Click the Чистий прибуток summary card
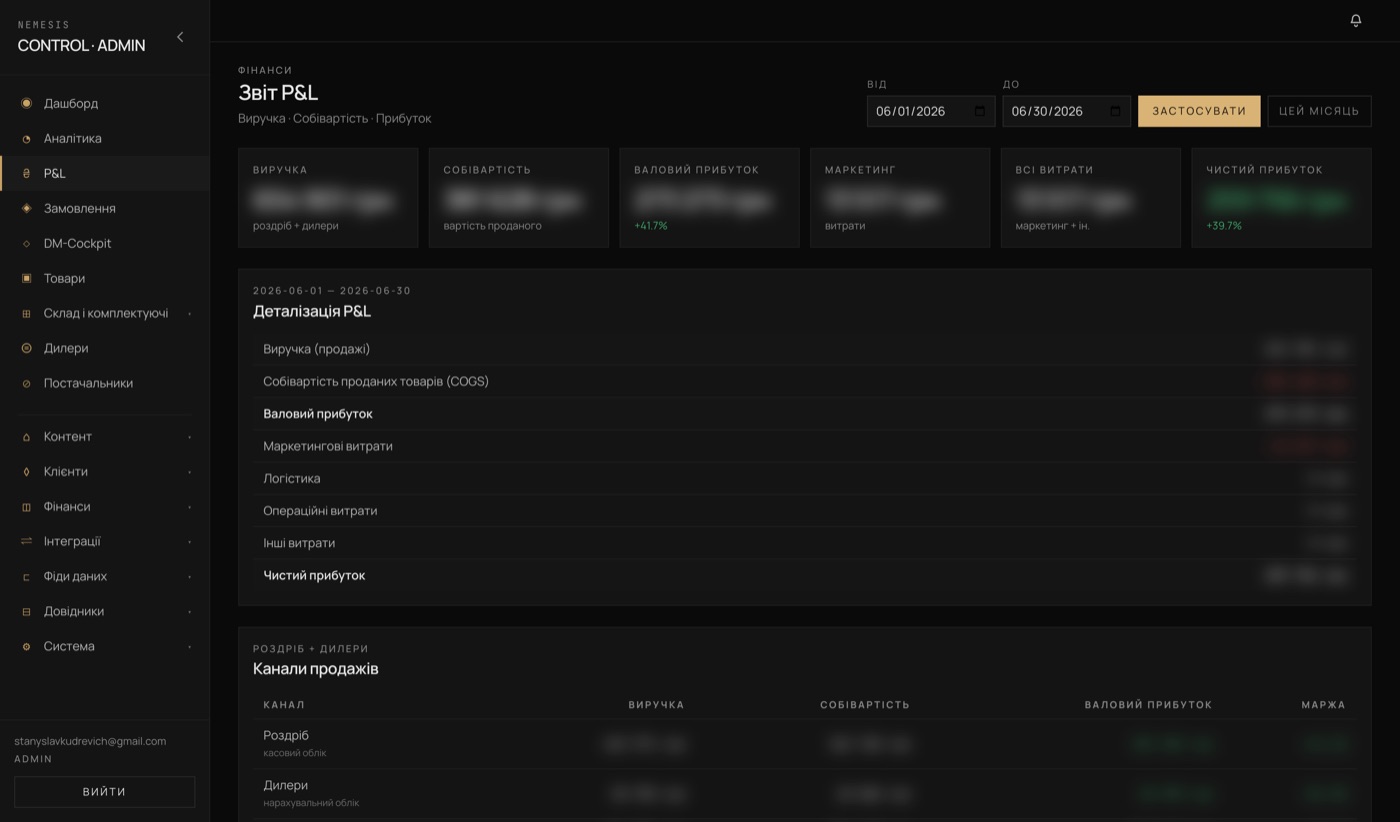This screenshot has width=1400, height=822. [1281, 198]
